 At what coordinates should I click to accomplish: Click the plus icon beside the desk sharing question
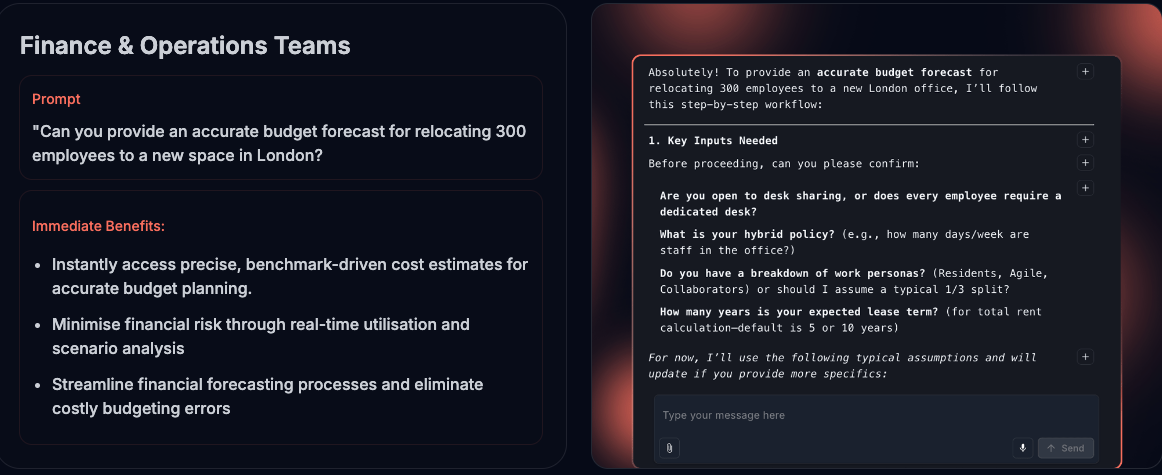click(1085, 188)
